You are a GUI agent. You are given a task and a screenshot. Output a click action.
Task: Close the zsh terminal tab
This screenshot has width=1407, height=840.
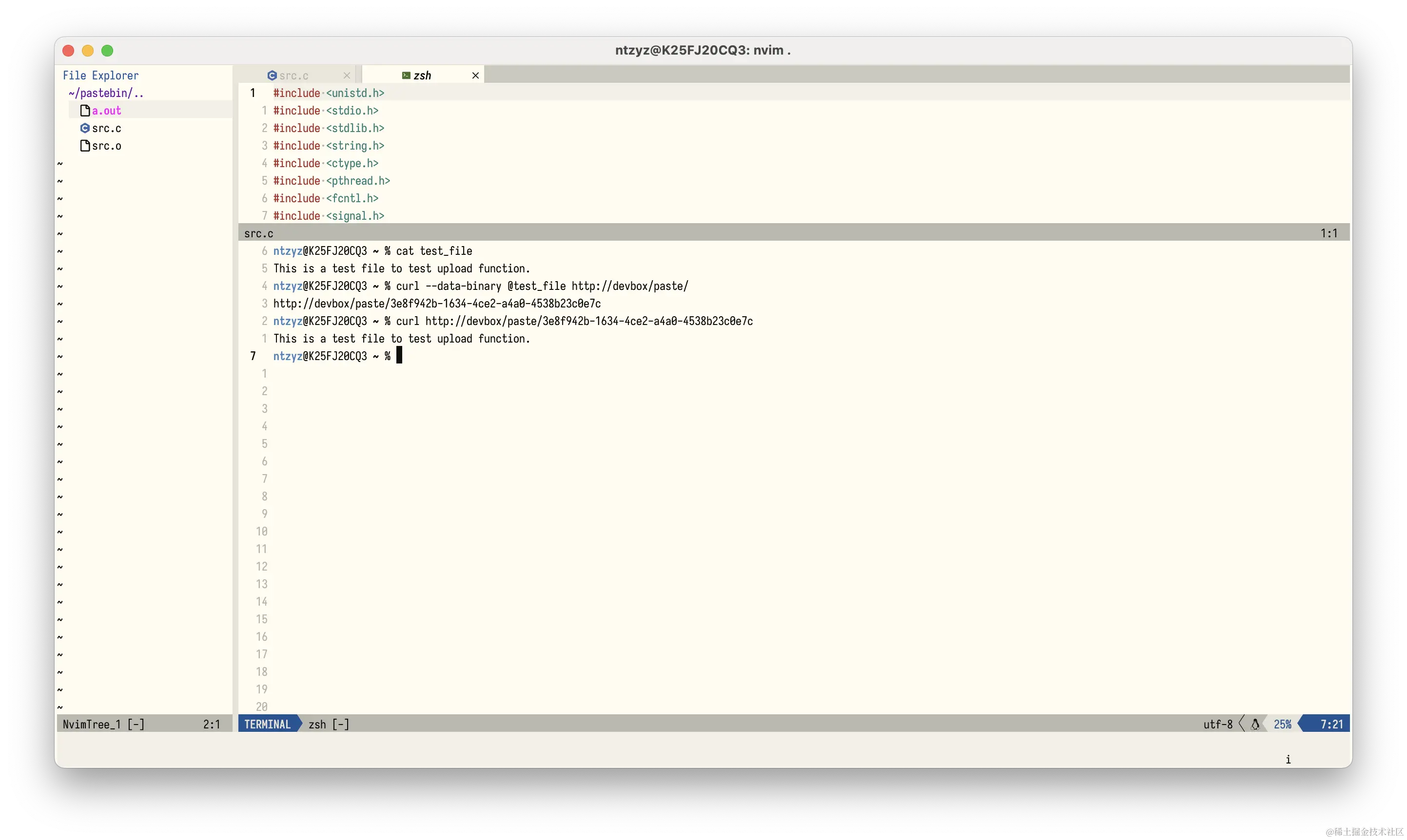(x=475, y=76)
